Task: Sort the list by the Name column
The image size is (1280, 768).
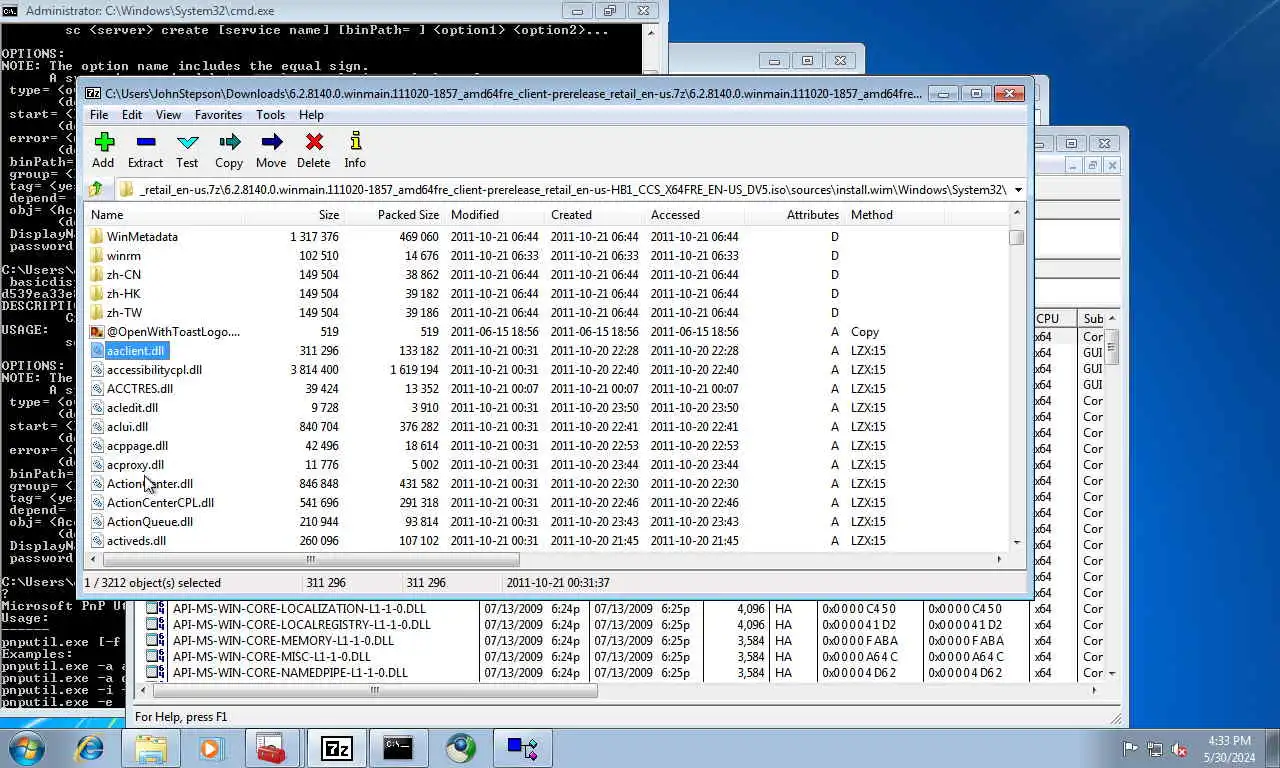Action: (164, 214)
